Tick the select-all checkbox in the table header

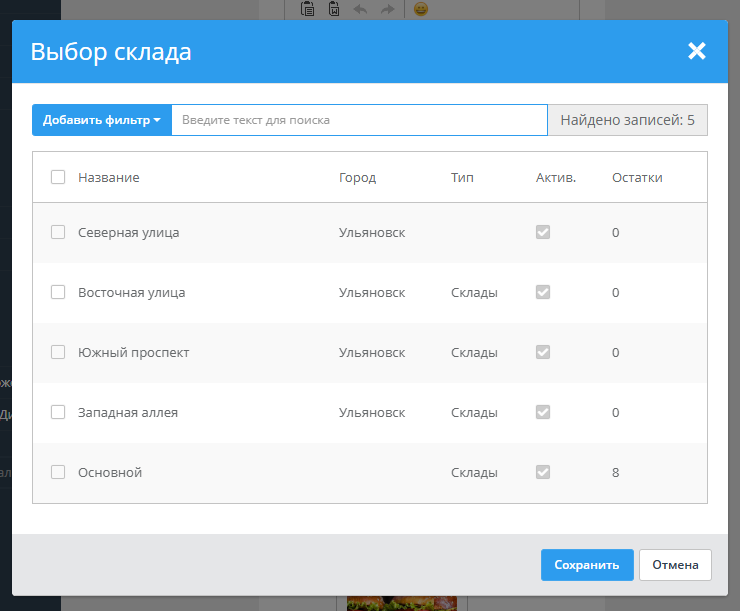pos(58,177)
